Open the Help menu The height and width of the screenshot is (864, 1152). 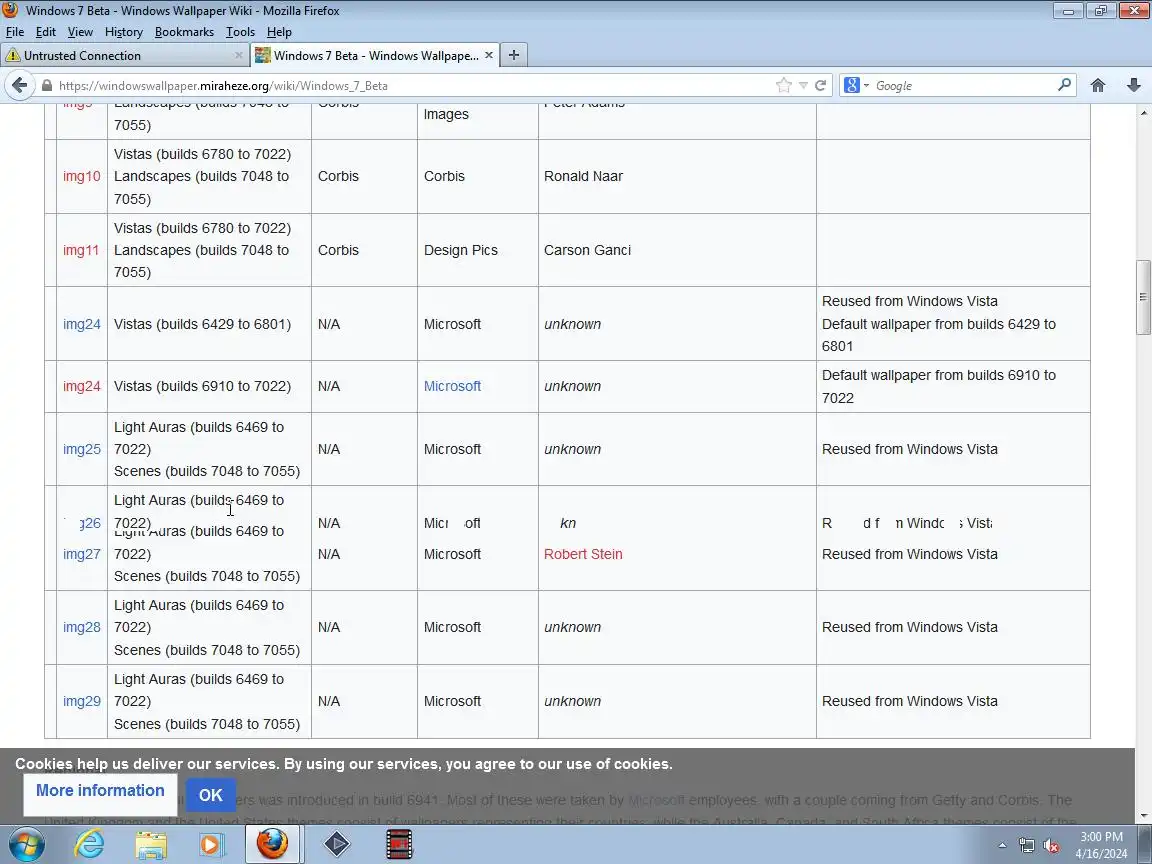(x=279, y=32)
